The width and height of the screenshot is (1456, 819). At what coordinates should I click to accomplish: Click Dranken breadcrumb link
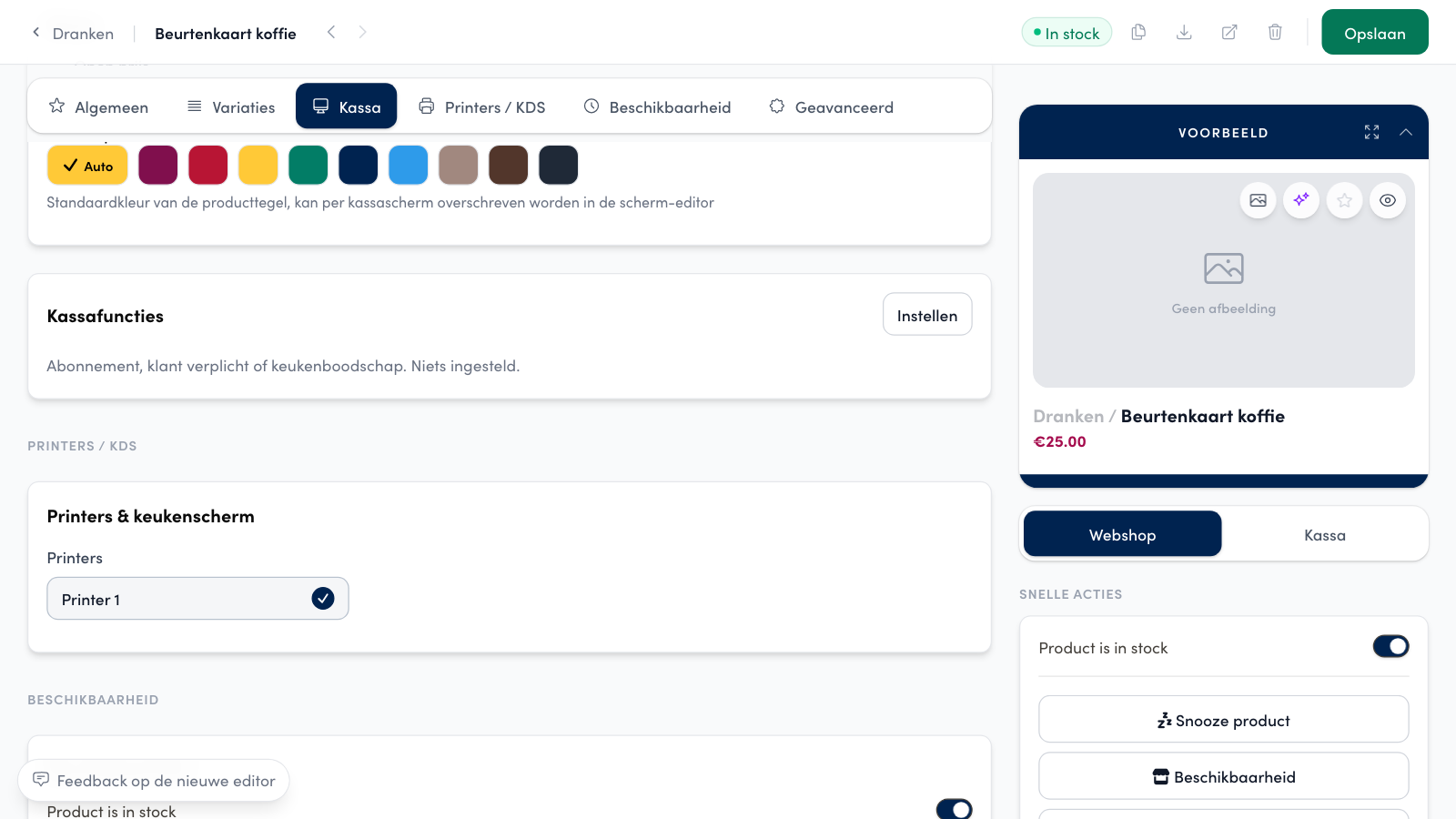(83, 34)
